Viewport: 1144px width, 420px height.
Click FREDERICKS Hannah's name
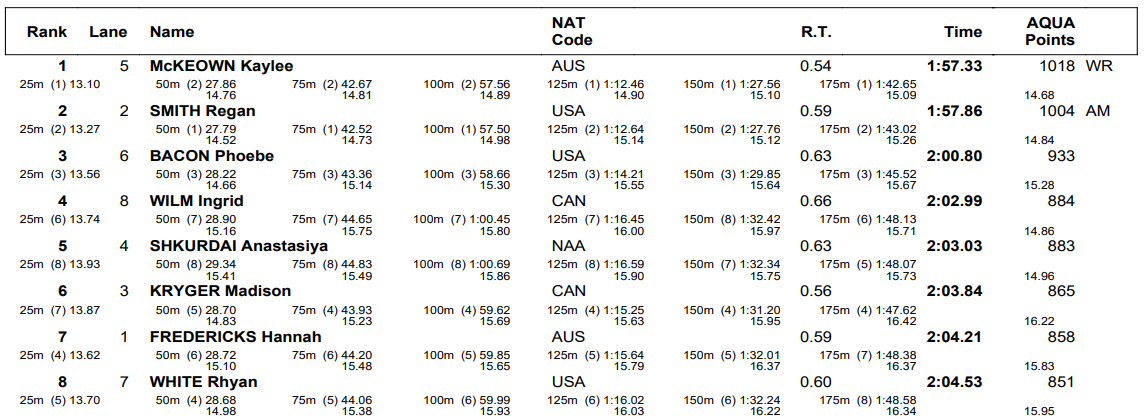click(x=235, y=337)
